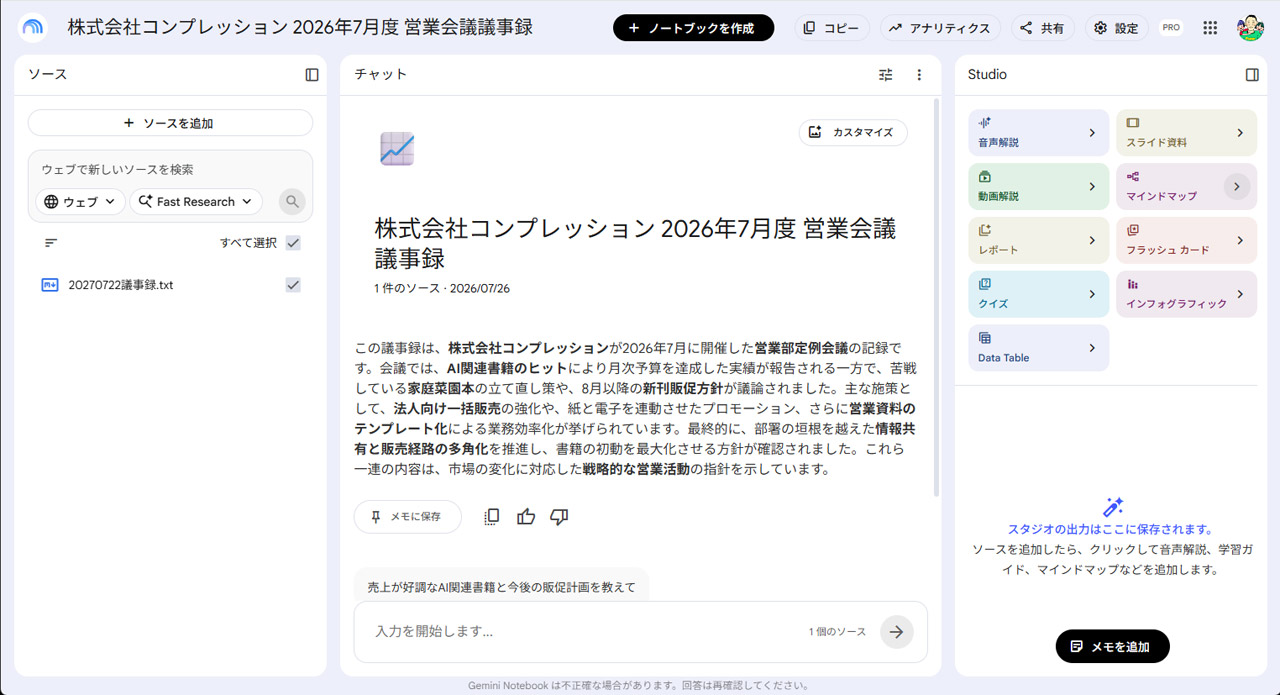Viewport: 1280px width, 695px height.
Task: Click the 20270722議事録.txt source name
Action: (x=120, y=285)
